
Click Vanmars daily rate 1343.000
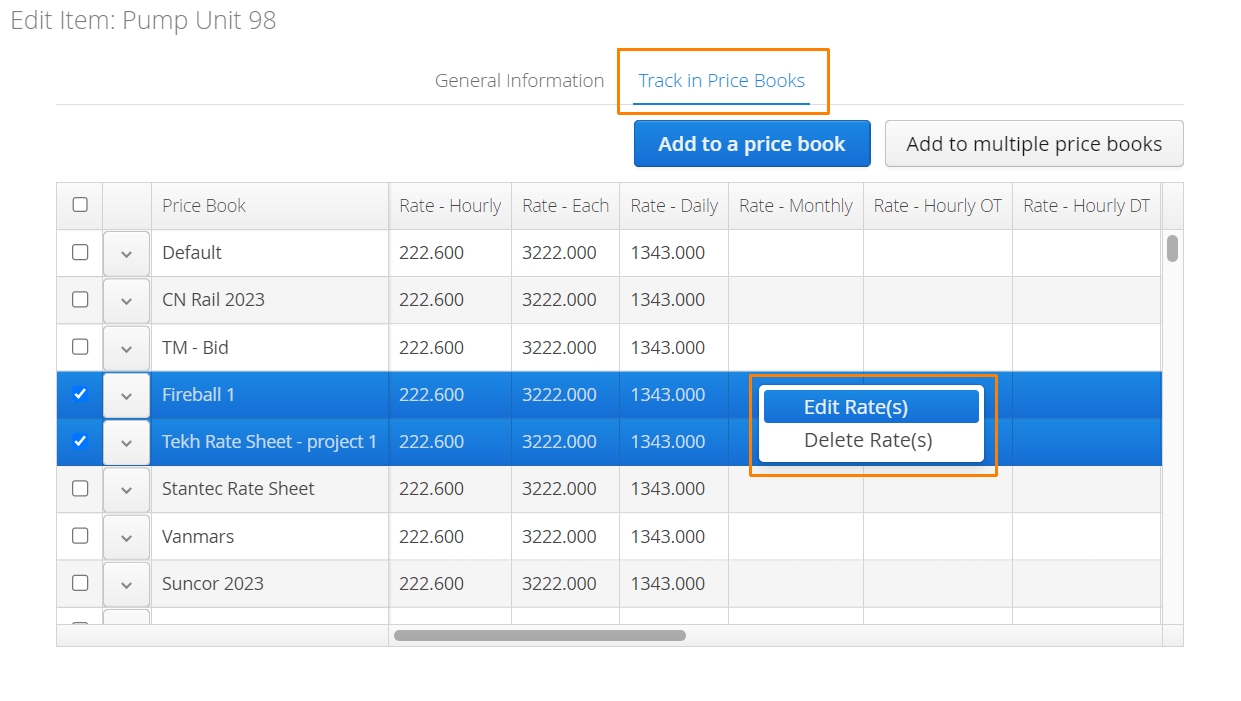coord(674,537)
